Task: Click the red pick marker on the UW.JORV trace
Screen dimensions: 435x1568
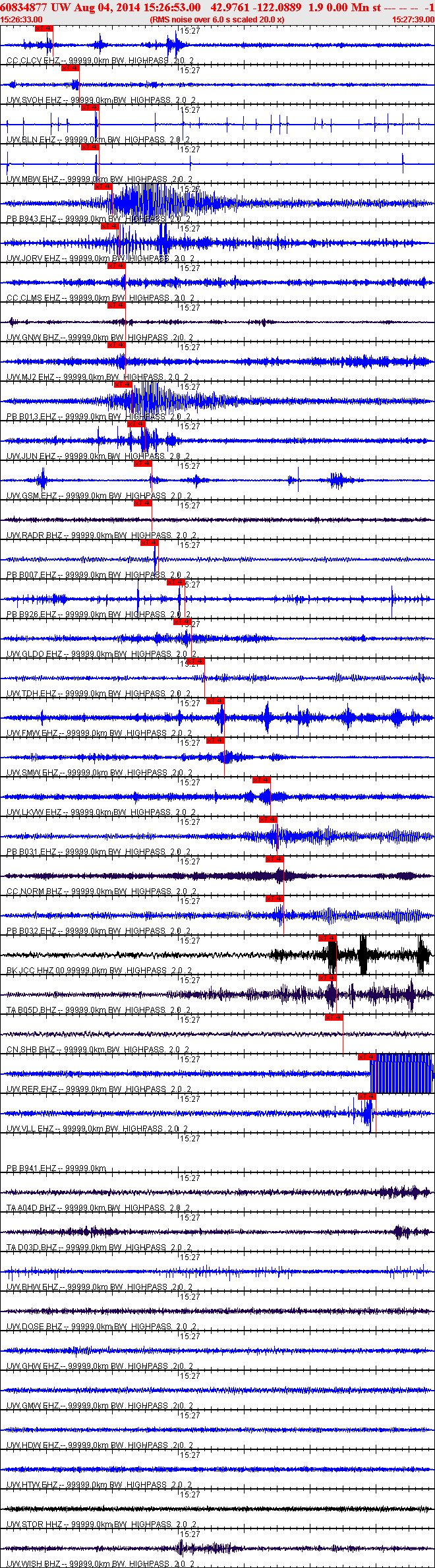Action: coord(109,226)
